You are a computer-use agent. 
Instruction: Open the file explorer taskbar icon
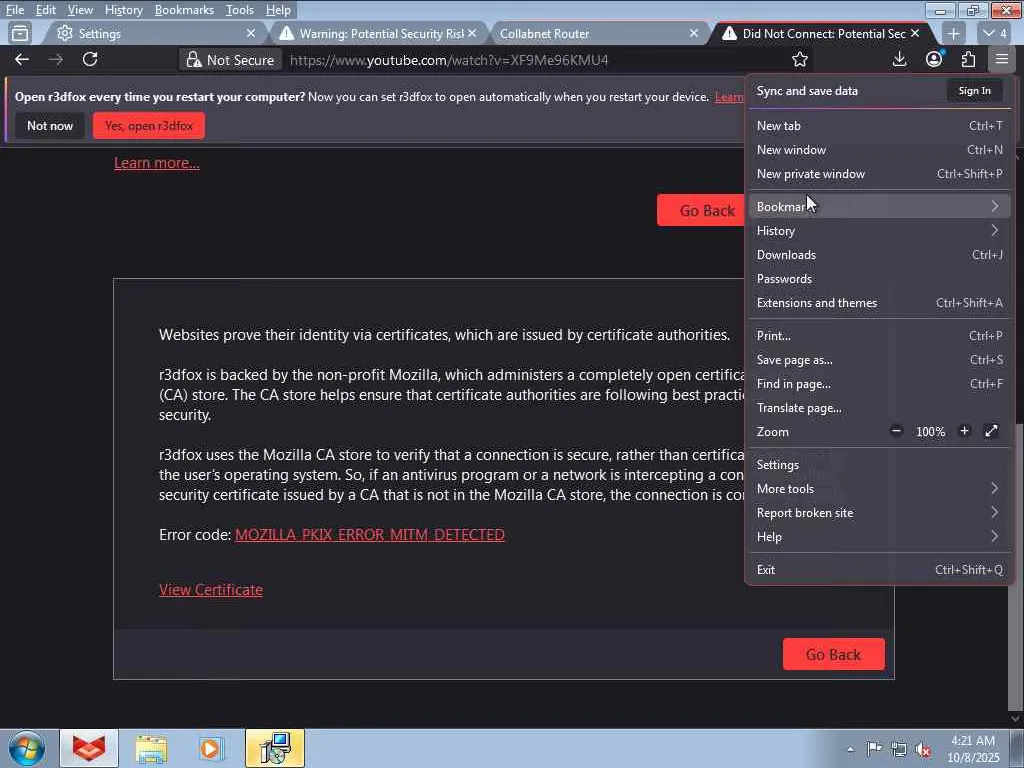(152, 748)
